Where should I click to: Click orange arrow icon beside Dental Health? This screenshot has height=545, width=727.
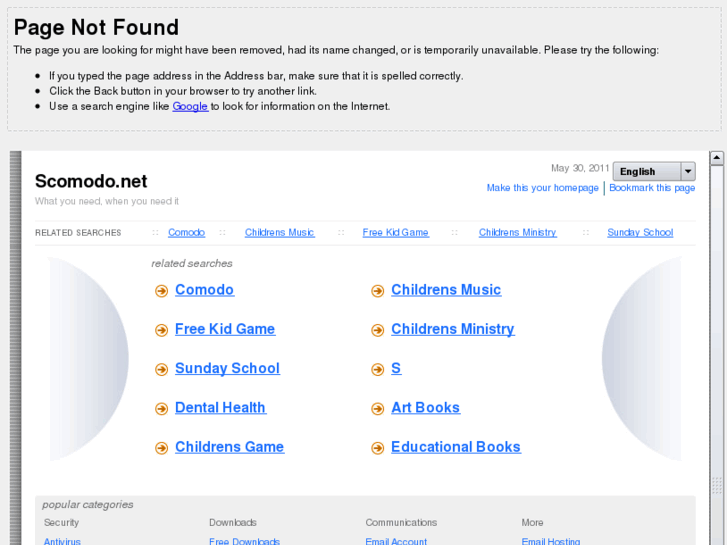tap(161, 408)
